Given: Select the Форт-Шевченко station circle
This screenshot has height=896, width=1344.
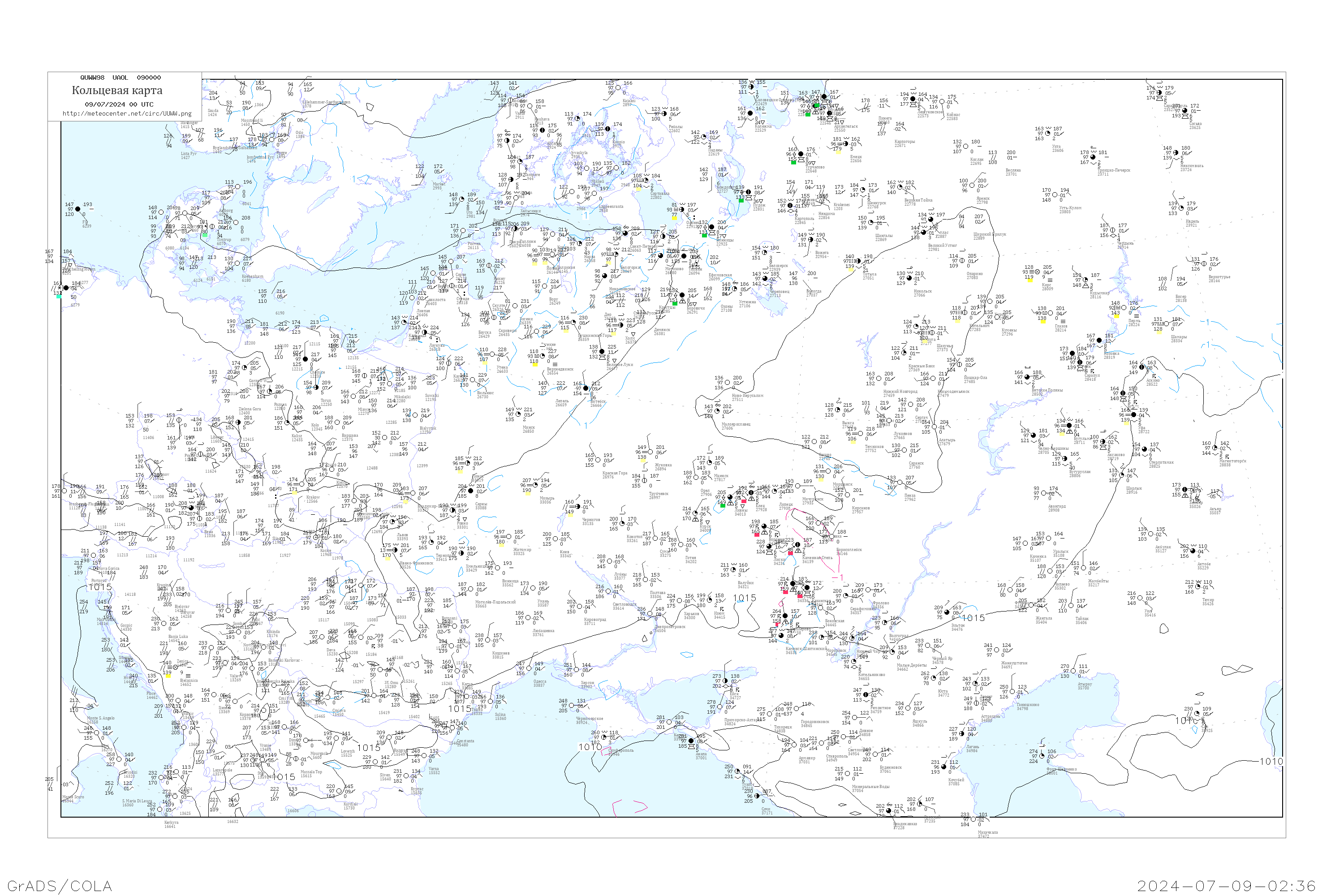Looking at the screenshot, I should point(1042,757).
